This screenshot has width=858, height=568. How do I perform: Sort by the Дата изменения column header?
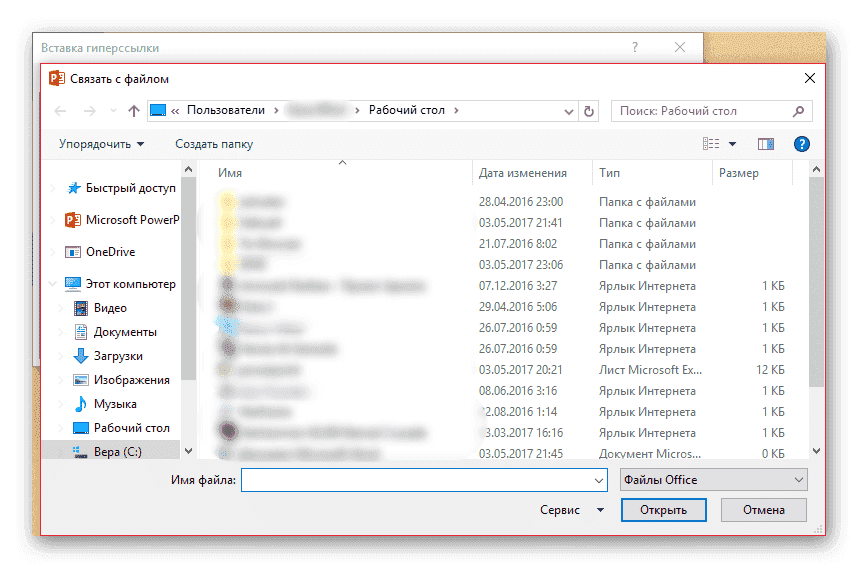pos(523,173)
